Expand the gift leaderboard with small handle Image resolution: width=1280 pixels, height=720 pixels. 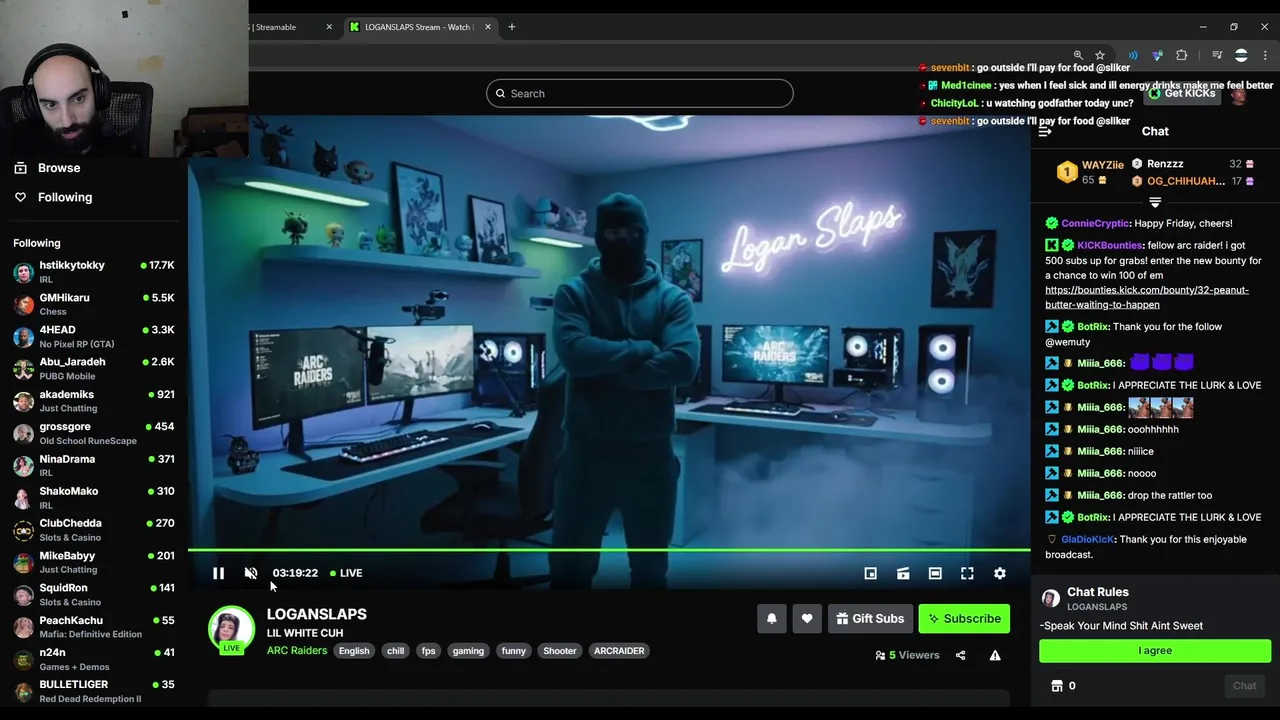[1155, 203]
